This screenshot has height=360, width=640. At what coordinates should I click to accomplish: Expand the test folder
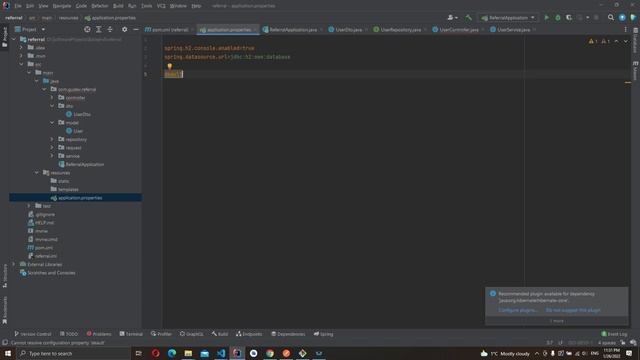(29, 206)
